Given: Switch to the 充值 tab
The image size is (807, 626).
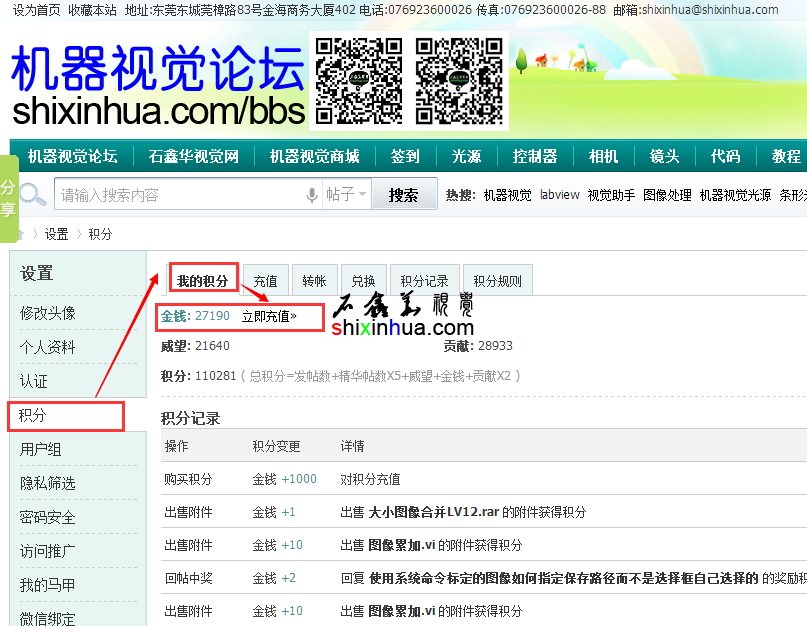Looking at the screenshot, I should coord(265,282).
